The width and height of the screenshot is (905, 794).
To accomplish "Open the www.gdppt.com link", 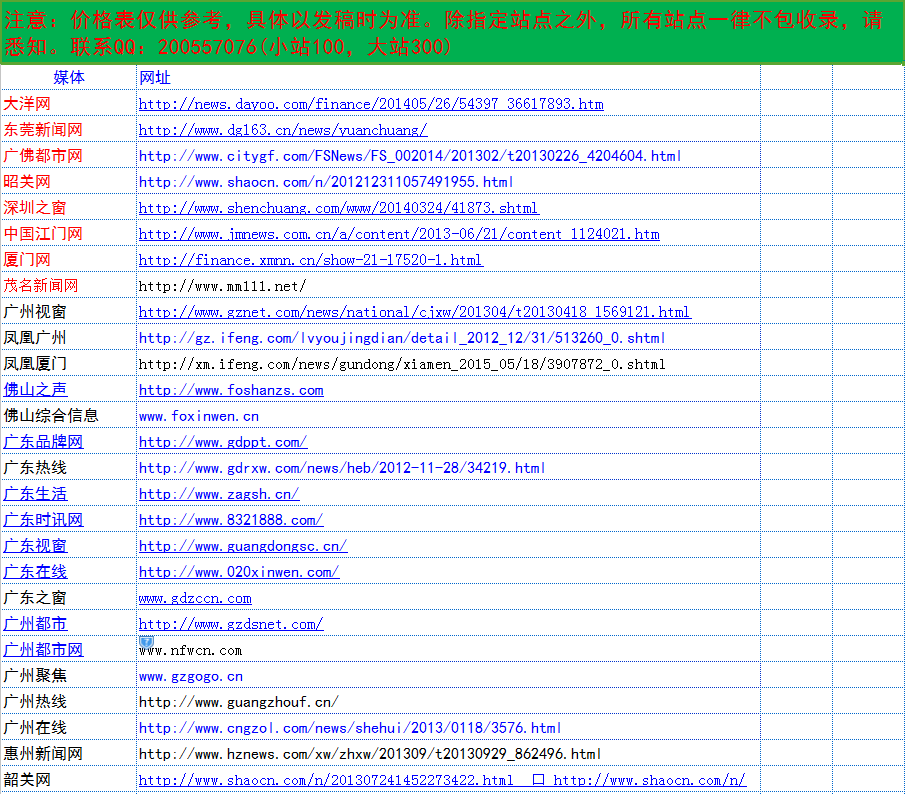I will (223, 442).
